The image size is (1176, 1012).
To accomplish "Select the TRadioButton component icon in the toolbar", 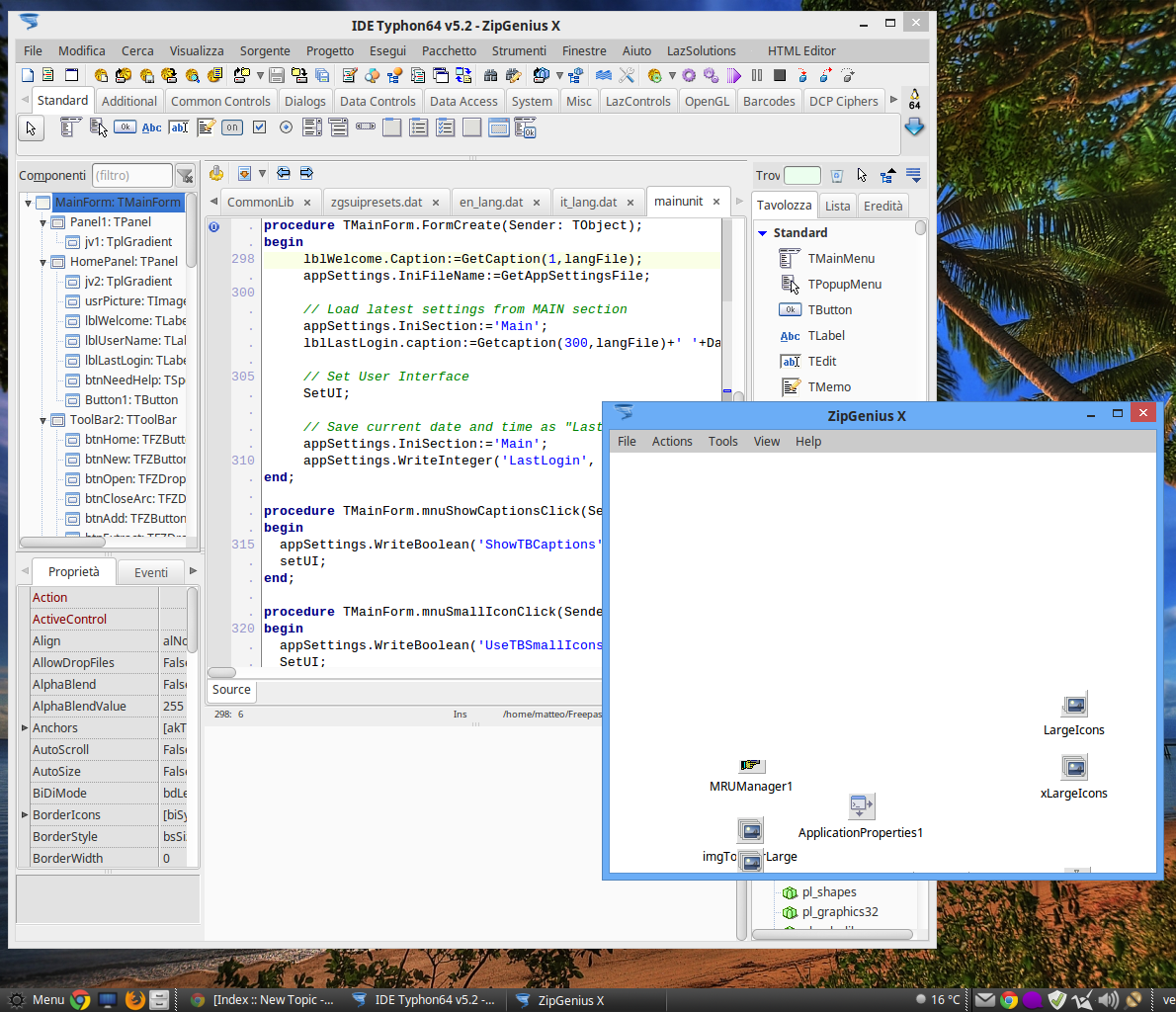I will point(286,127).
